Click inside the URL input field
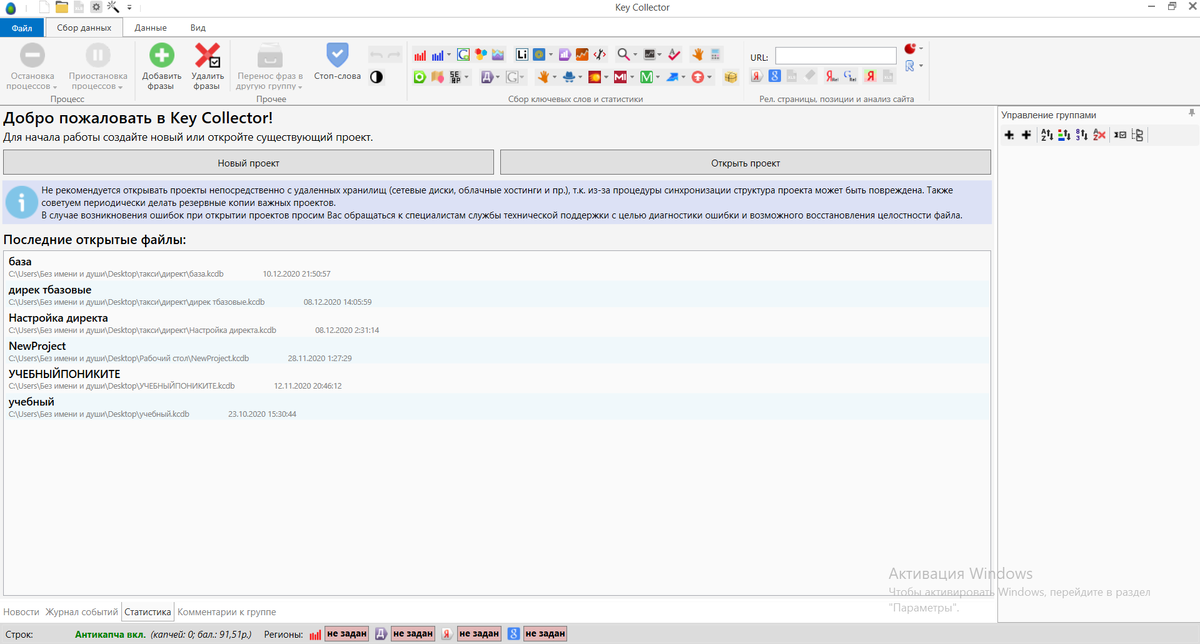This screenshot has height=644, width=1200. pos(836,56)
